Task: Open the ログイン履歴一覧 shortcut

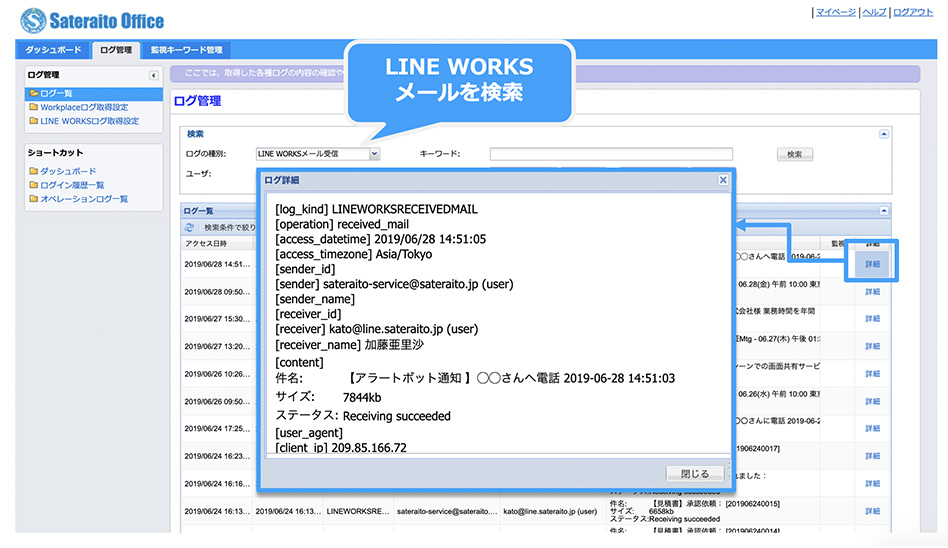Action: click(x=72, y=185)
